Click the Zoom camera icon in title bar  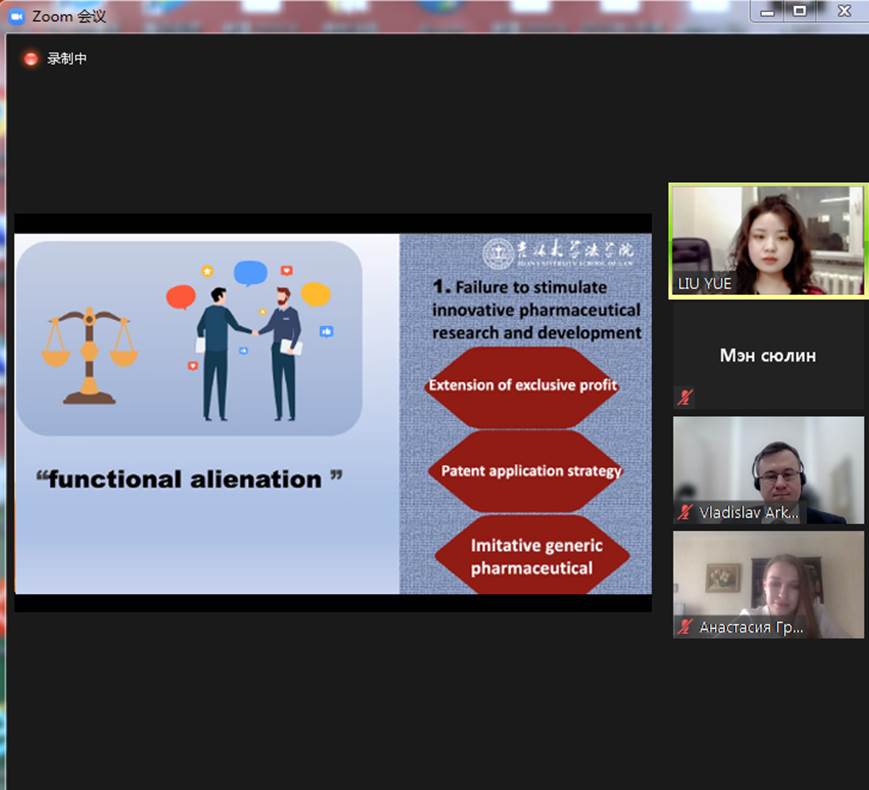pyautogui.click(x=15, y=16)
